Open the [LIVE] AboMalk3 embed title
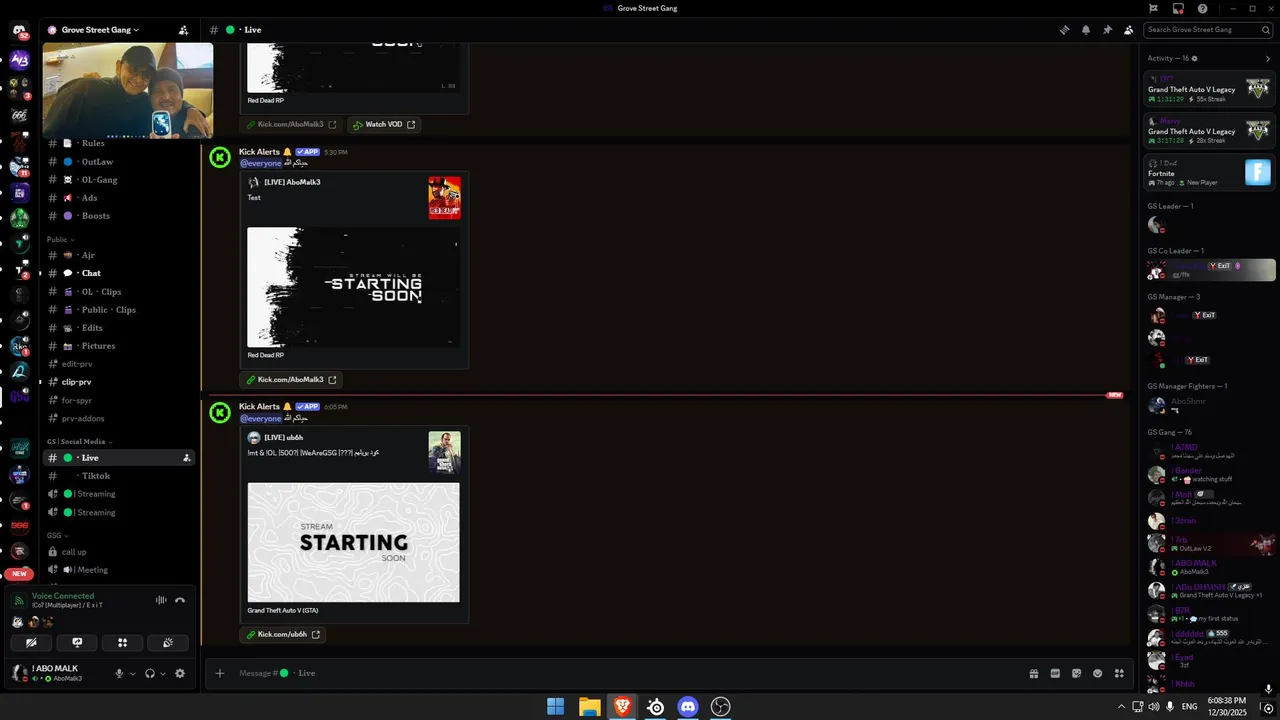 [x=292, y=182]
